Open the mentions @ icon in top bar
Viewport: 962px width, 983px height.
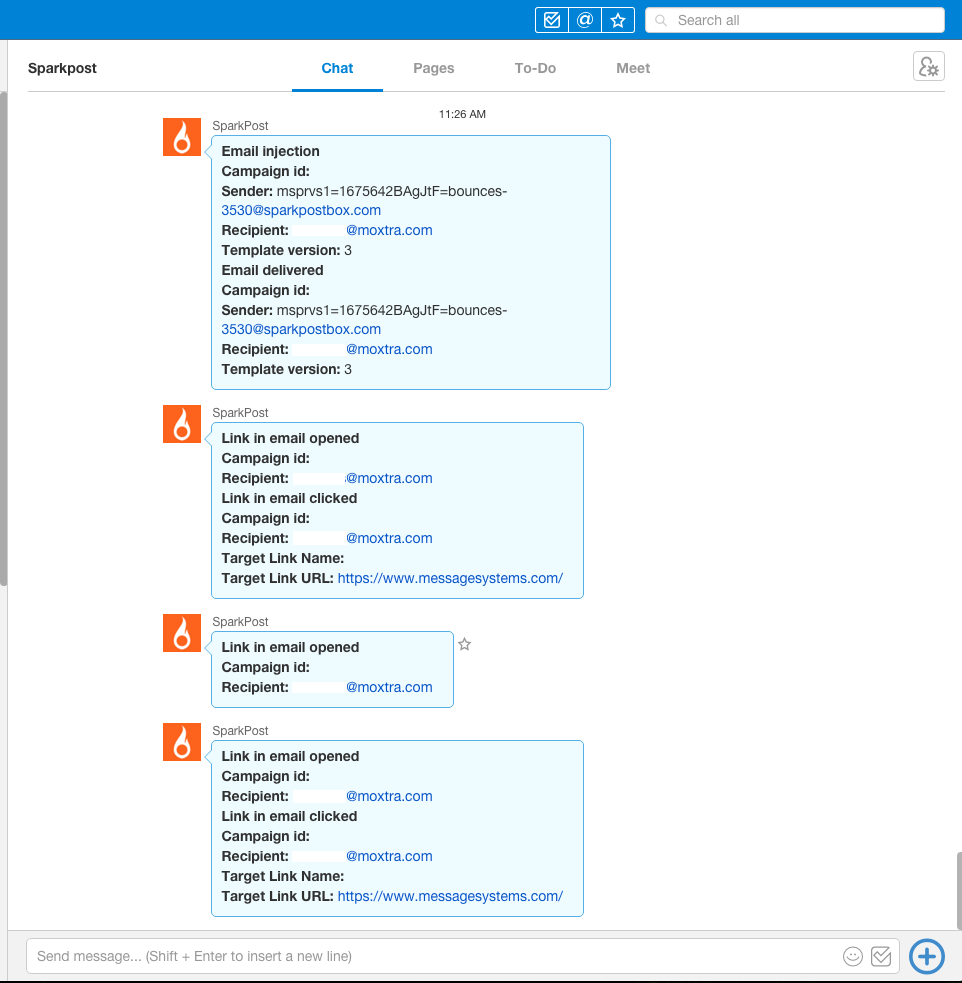[585, 20]
